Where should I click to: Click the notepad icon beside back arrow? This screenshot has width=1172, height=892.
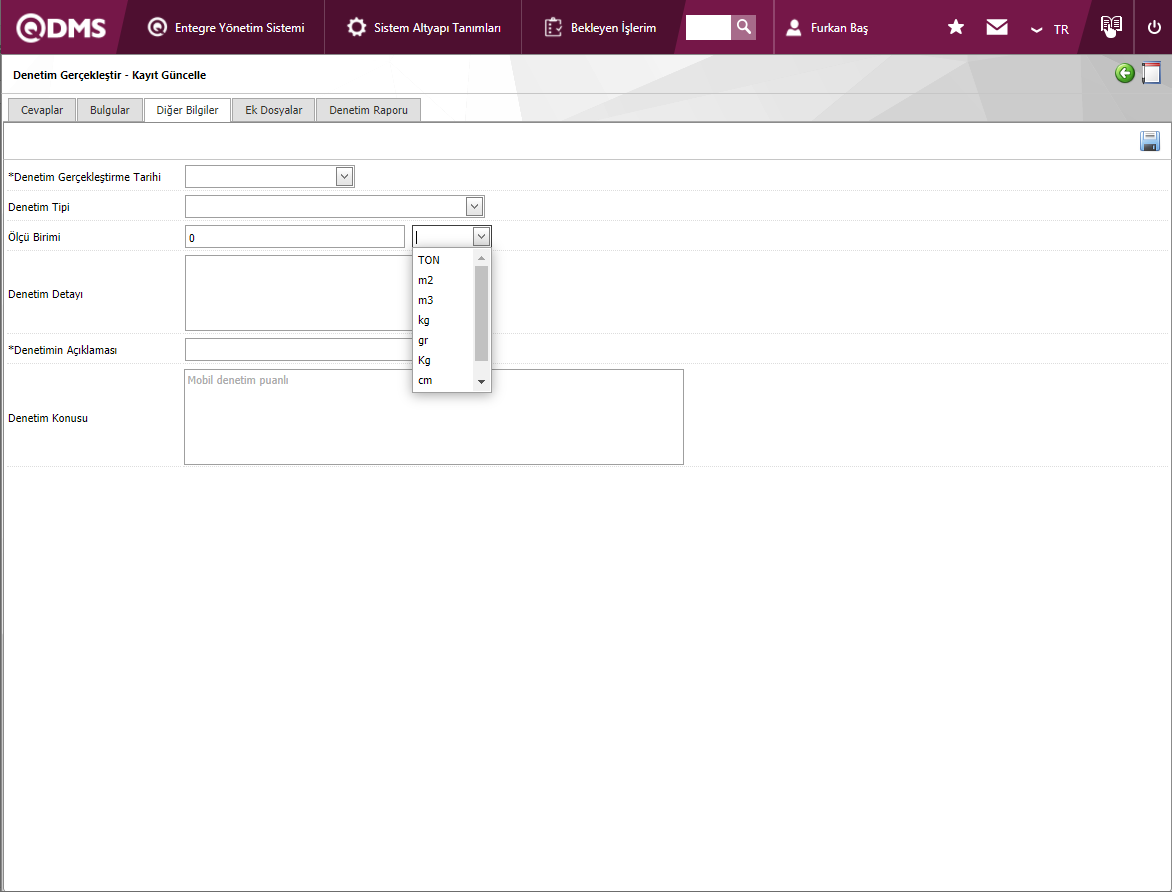1151,73
